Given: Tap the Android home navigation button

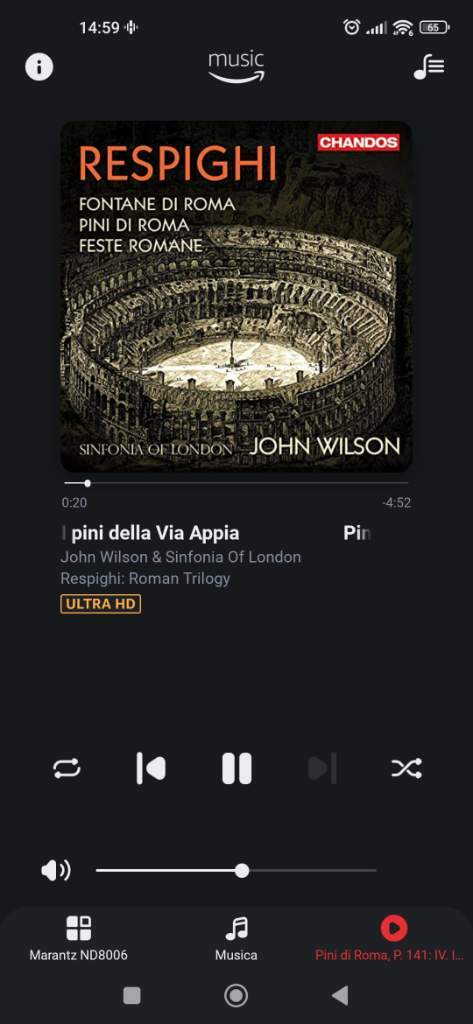Looking at the screenshot, I should 236,995.
